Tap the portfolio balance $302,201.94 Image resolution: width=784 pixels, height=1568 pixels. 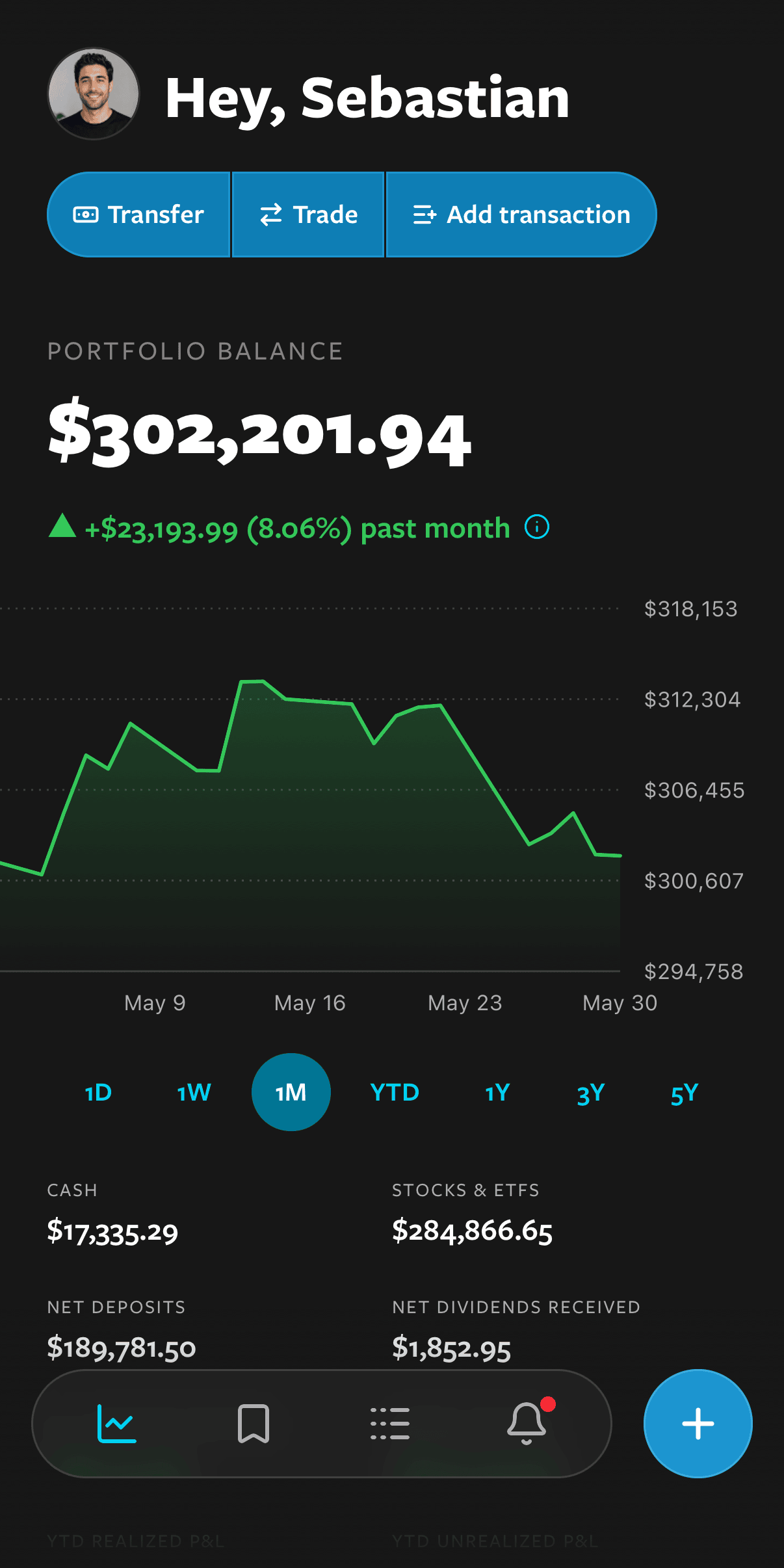(259, 433)
